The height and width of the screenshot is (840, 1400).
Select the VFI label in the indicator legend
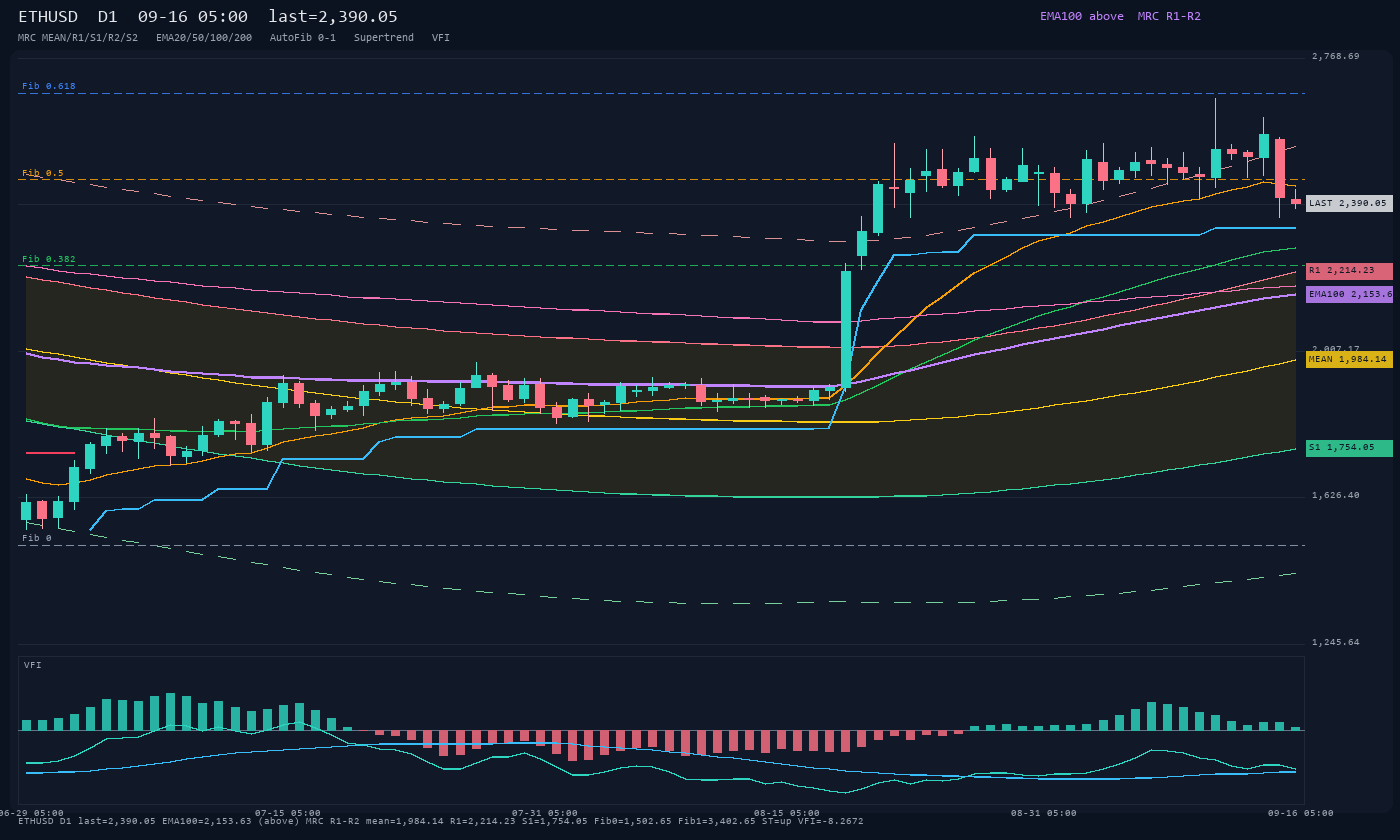click(x=441, y=37)
